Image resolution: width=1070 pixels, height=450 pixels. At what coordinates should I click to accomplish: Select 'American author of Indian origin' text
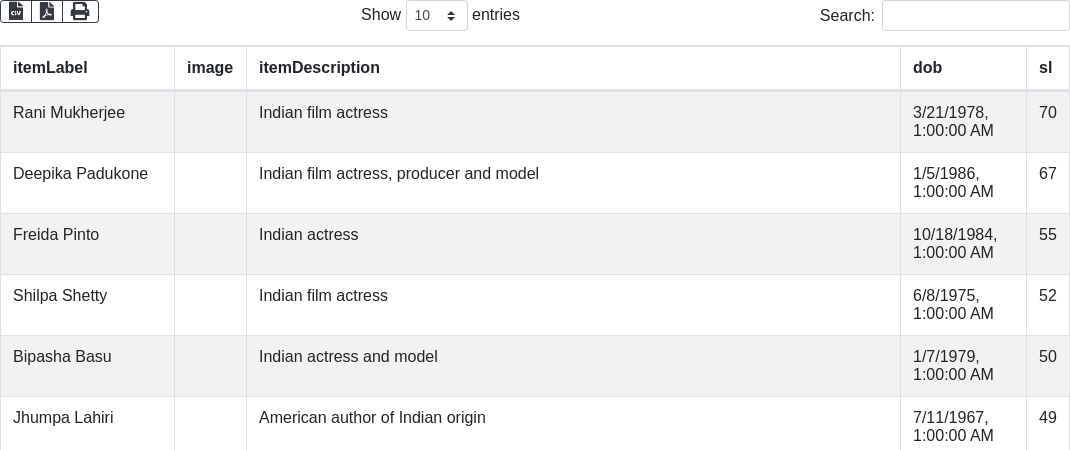[372, 418]
